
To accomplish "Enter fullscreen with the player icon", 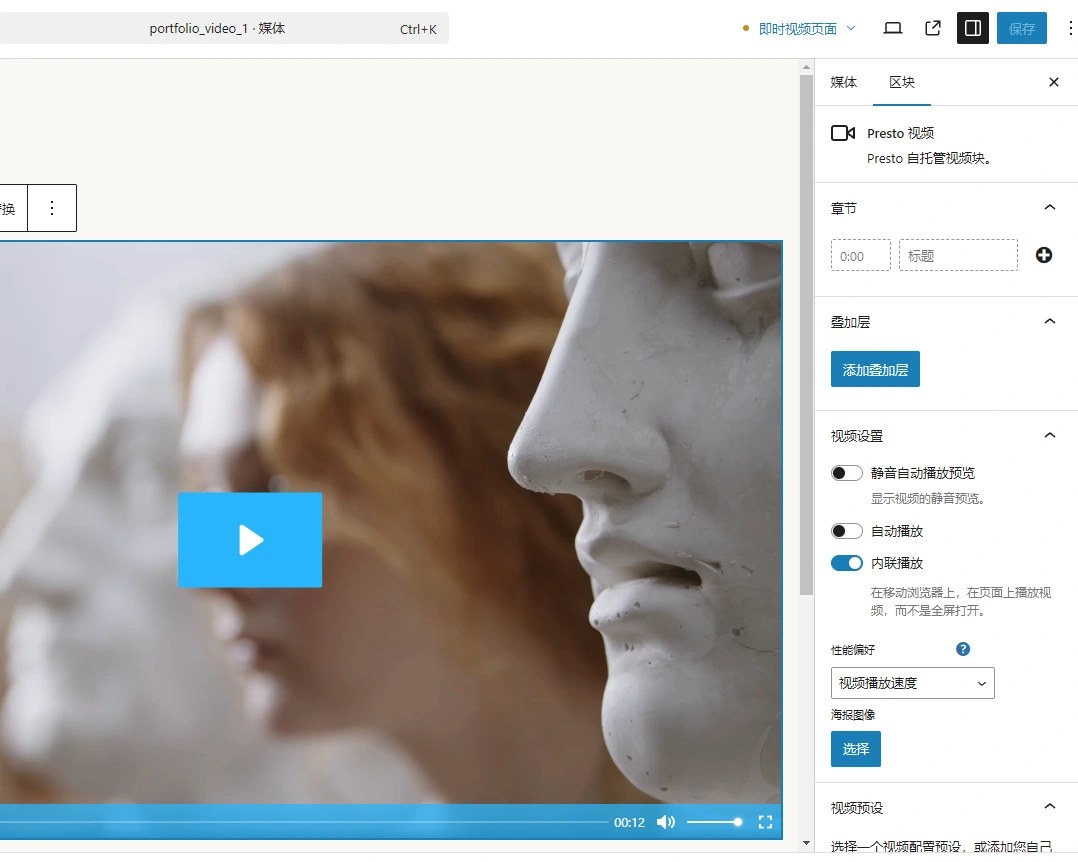I will tap(765, 821).
